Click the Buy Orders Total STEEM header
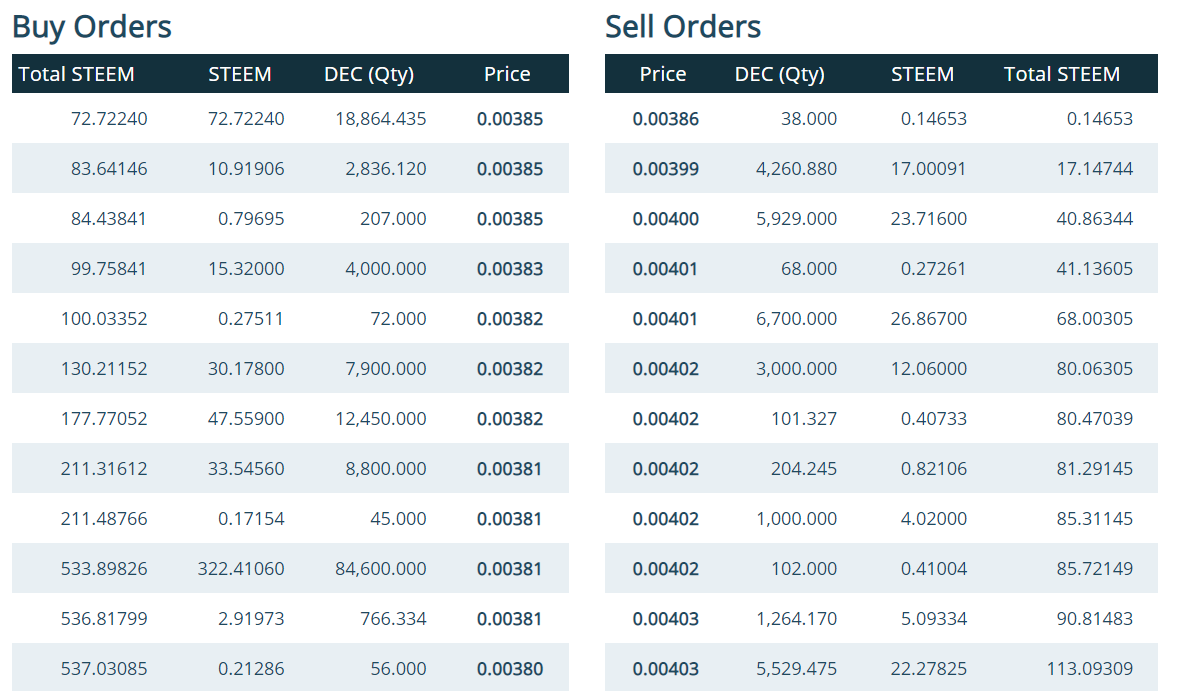The image size is (1180, 691). (76, 74)
